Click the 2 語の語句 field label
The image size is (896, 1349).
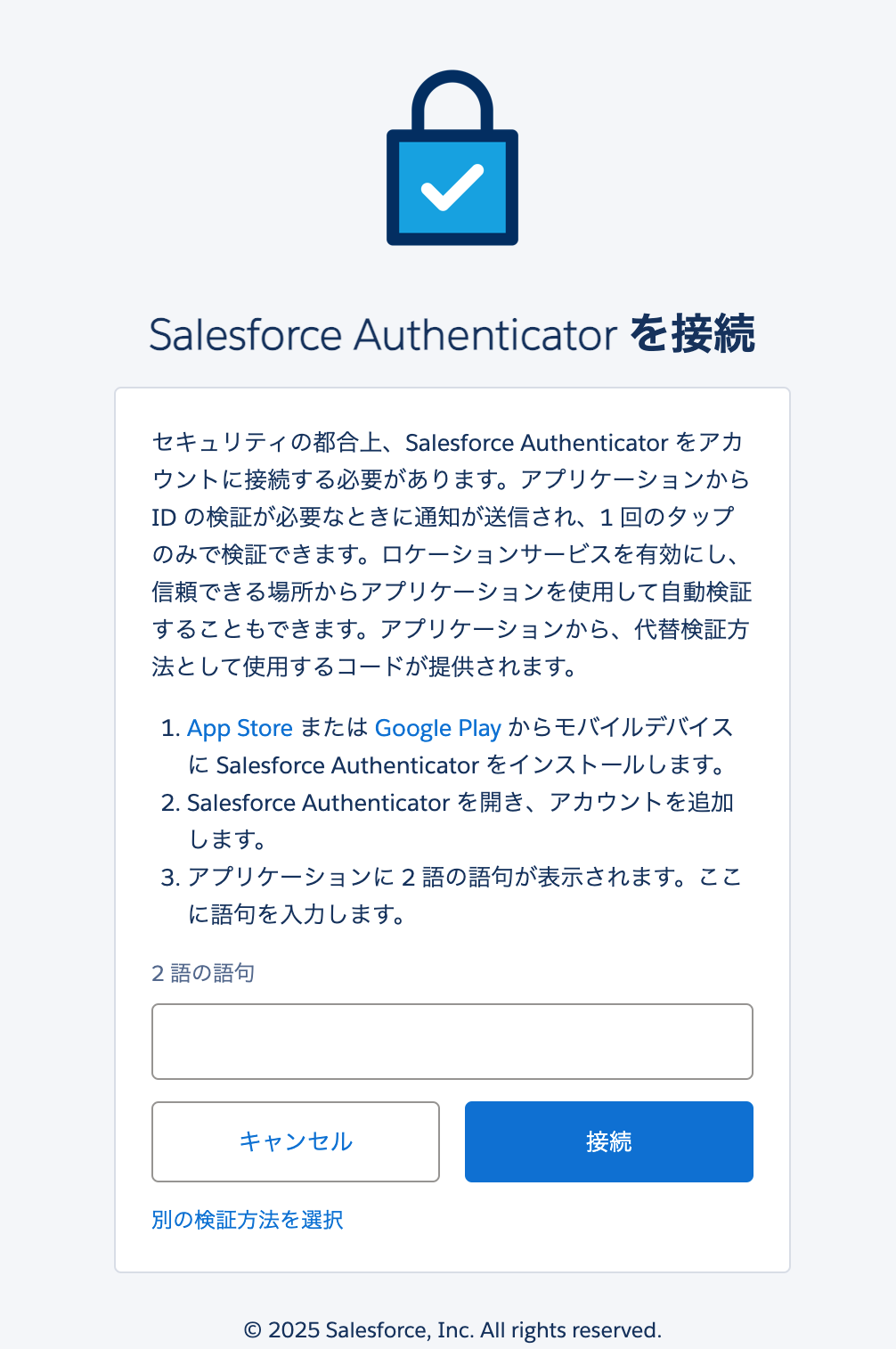pyautogui.click(x=202, y=973)
